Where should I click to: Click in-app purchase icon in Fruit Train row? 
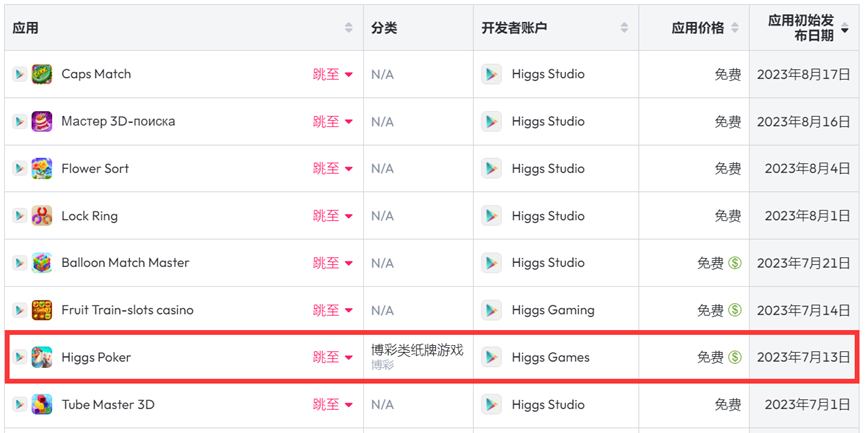pyautogui.click(x=735, y=311)
